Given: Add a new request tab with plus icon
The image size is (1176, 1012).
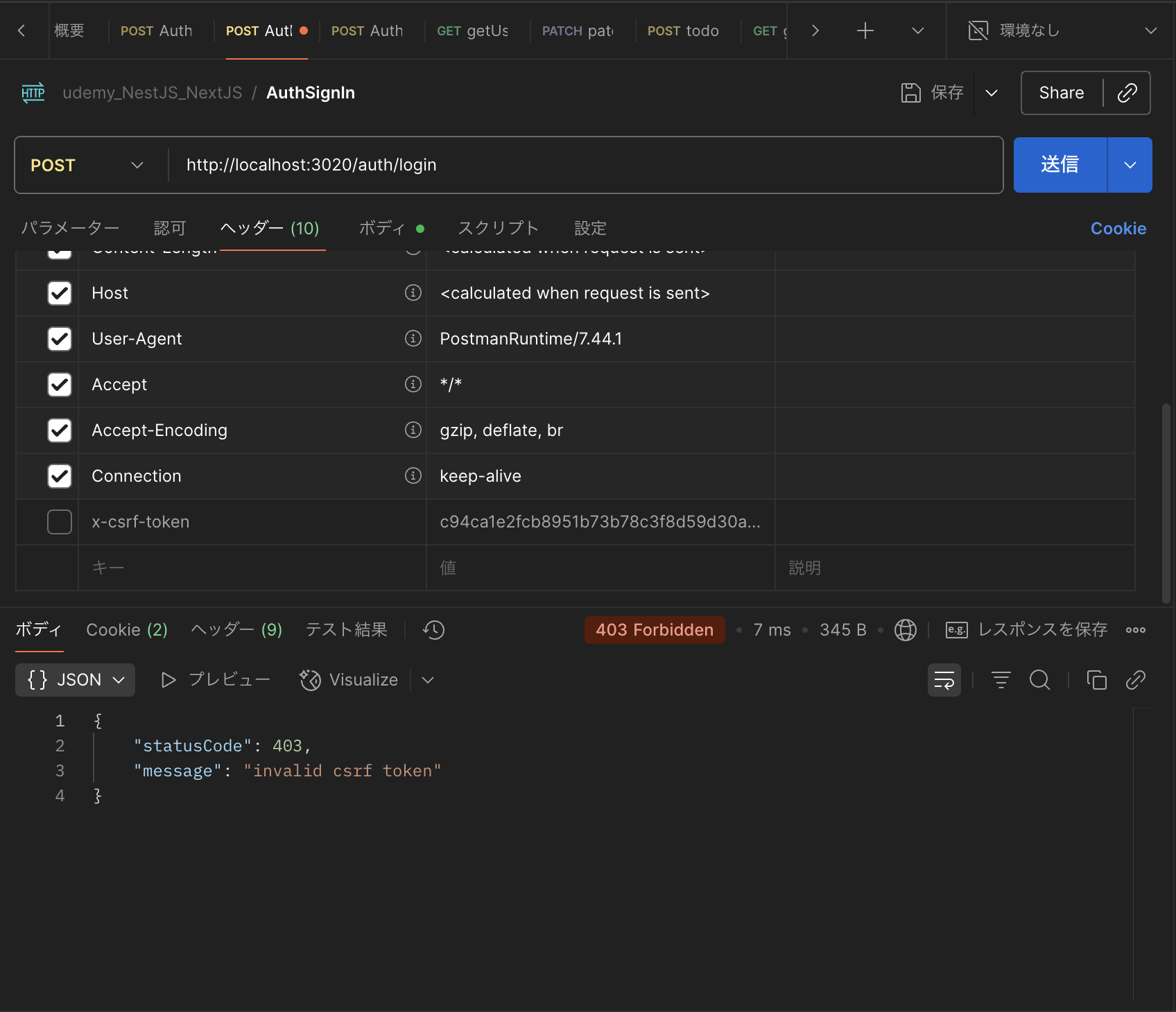Looking at the screenshot, I should point(865,30).
